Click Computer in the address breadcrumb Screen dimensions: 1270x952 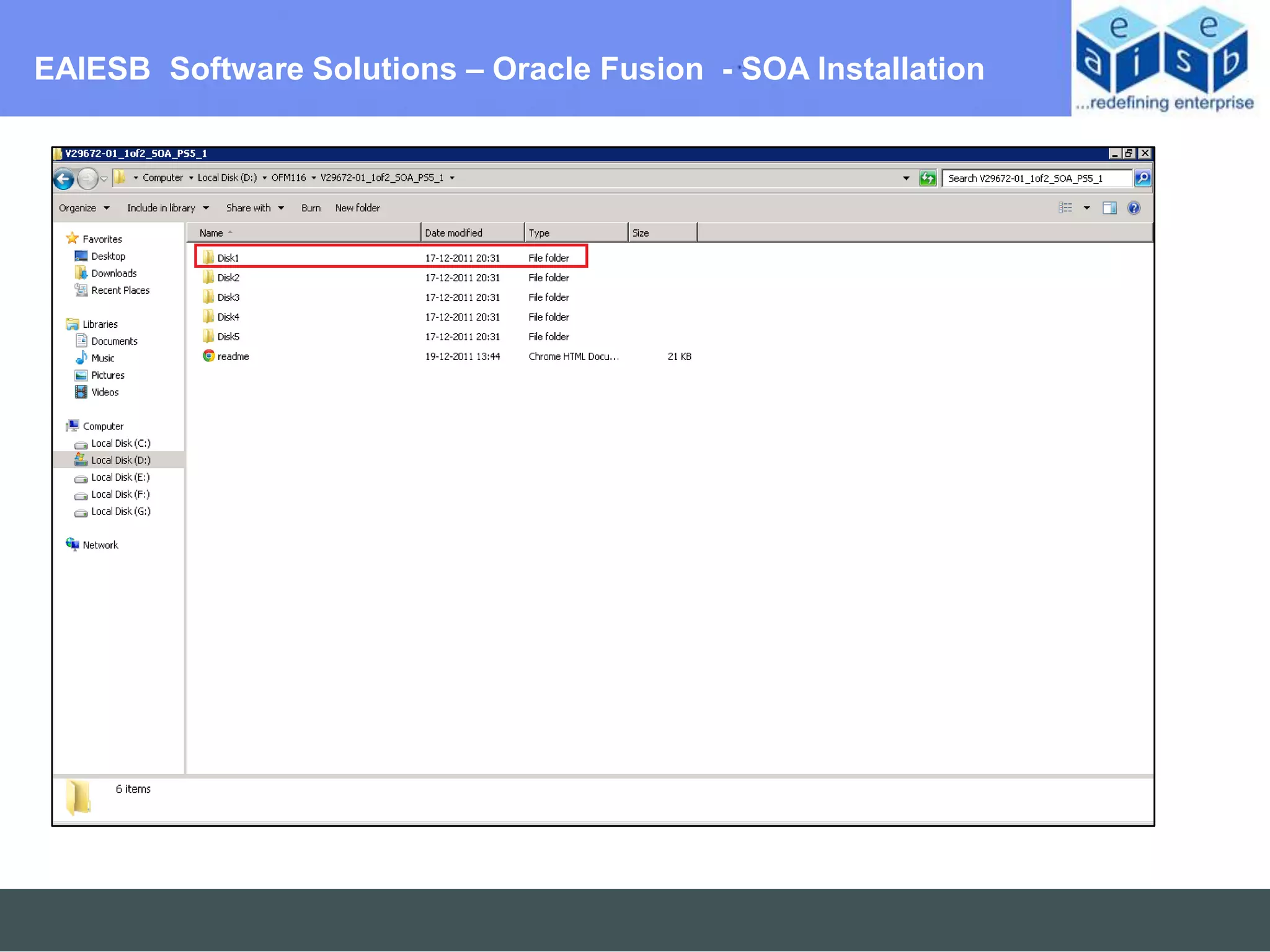pos(162,178)
